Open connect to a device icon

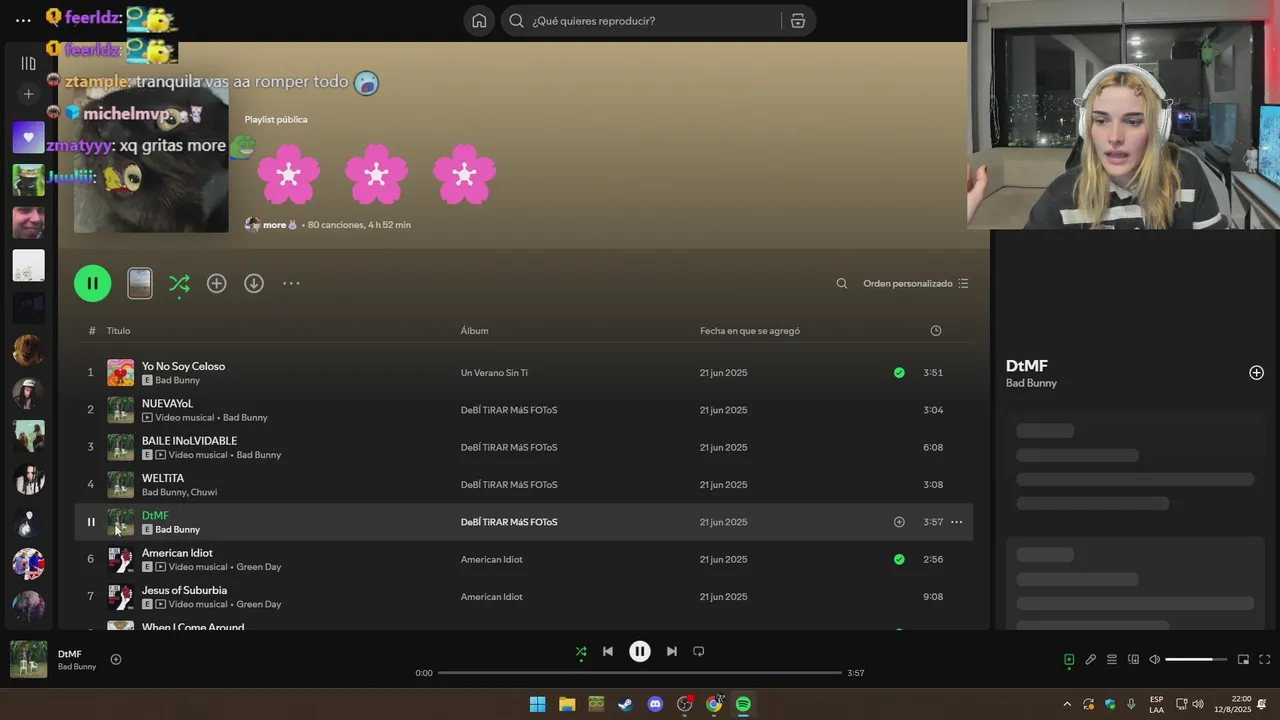point(1133,659)
